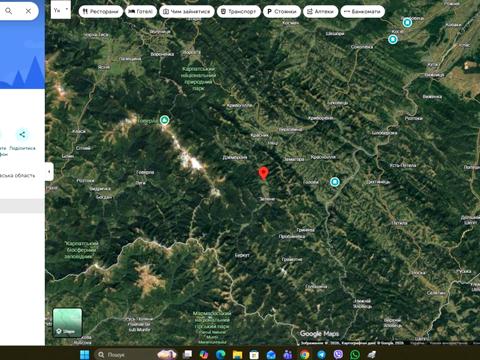Click the Говерла mountain peak marker
Screen dimensions: 480x360
(164, 120)
